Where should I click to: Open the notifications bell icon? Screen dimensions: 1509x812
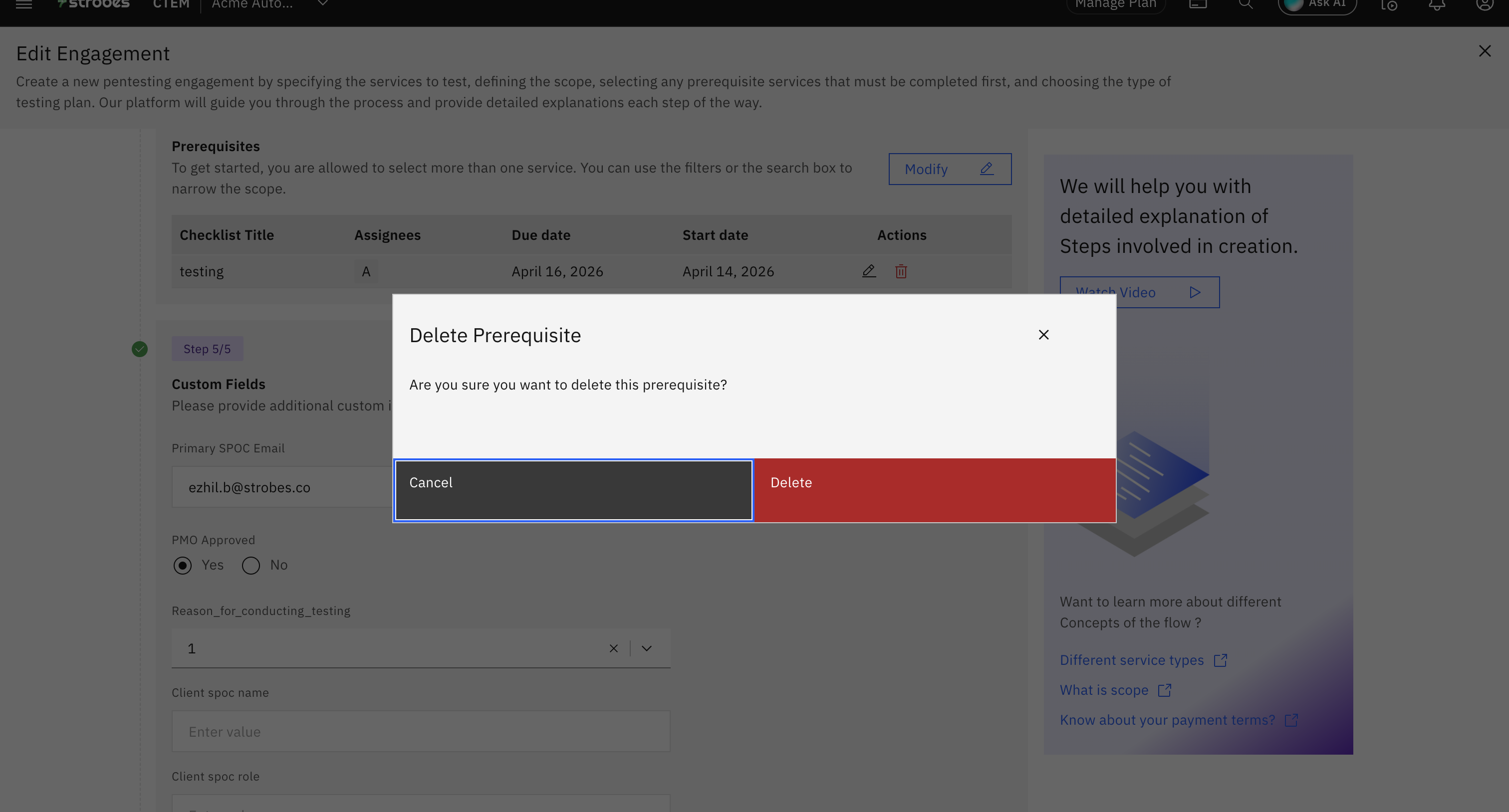coord(1436,4)
